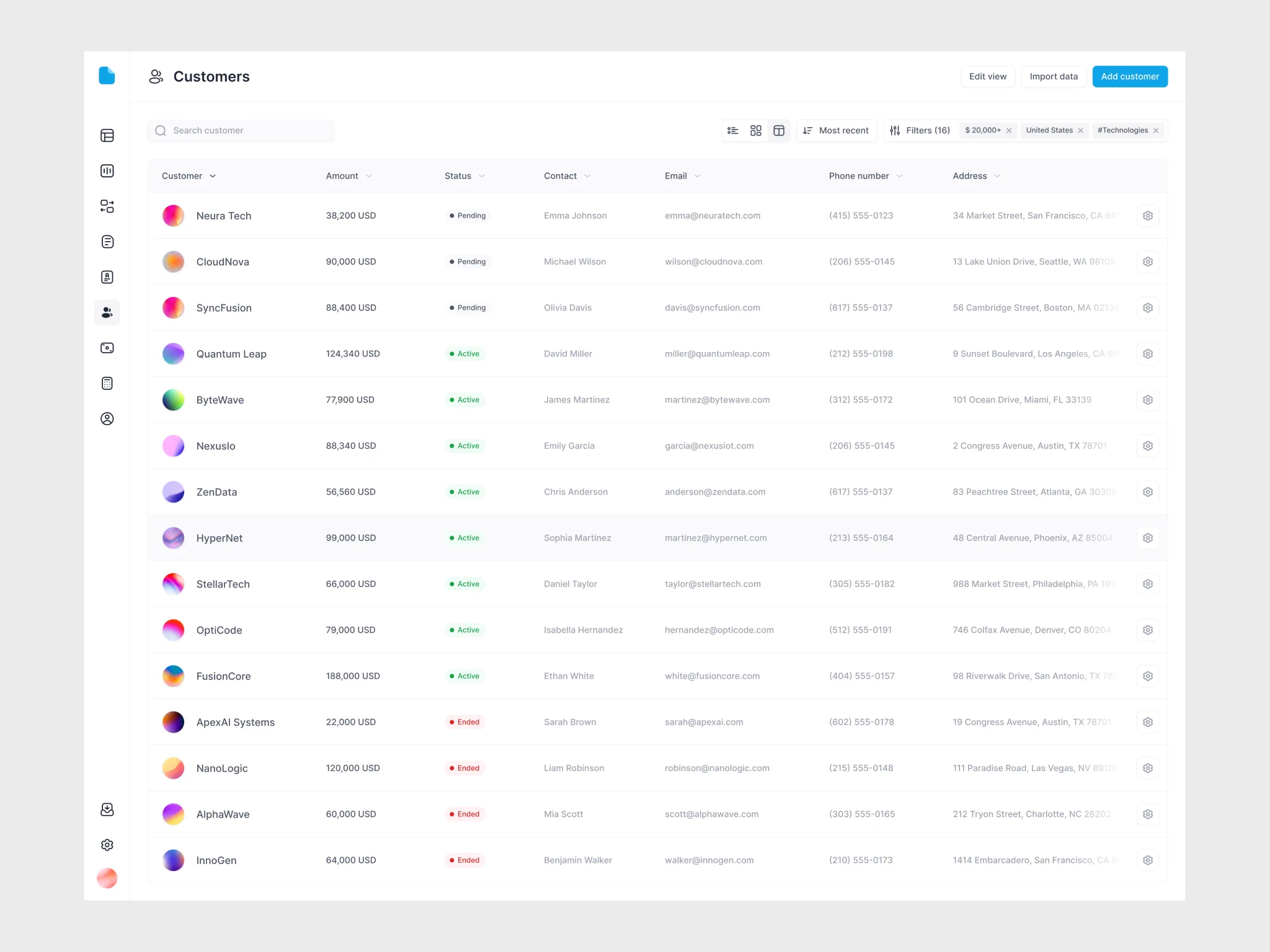Click the ByteWave gradient avatar
This screenshot has width=1270, height=952.
tap(174, 400)
